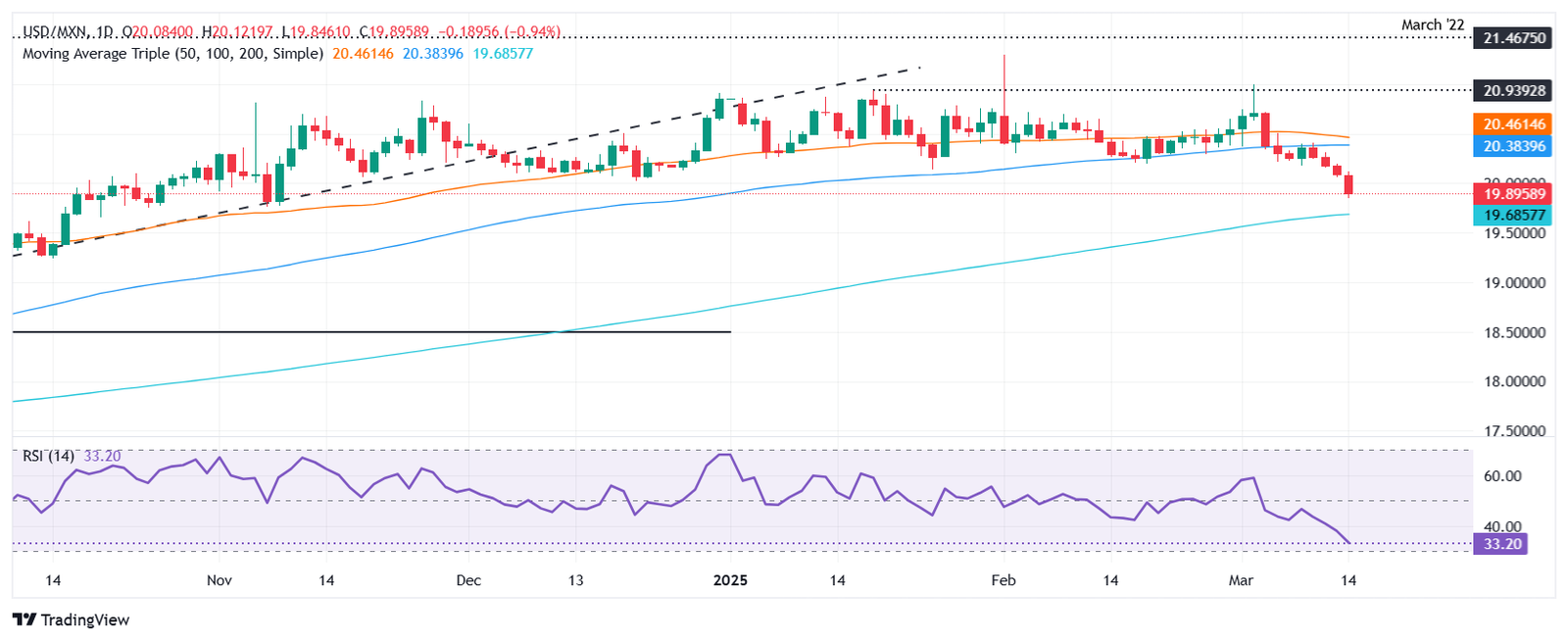Click the red 19.89589 current price tag
The height and width of the screenshot is (642, 1568).
coord(1514,194)
